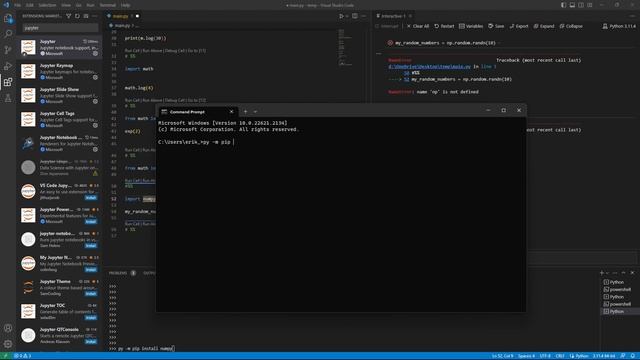Image resolution: width=640 pixels, height=360 pixels.
Task: Install the Jupyter Theme extension
Action: [x=91, y=293]
